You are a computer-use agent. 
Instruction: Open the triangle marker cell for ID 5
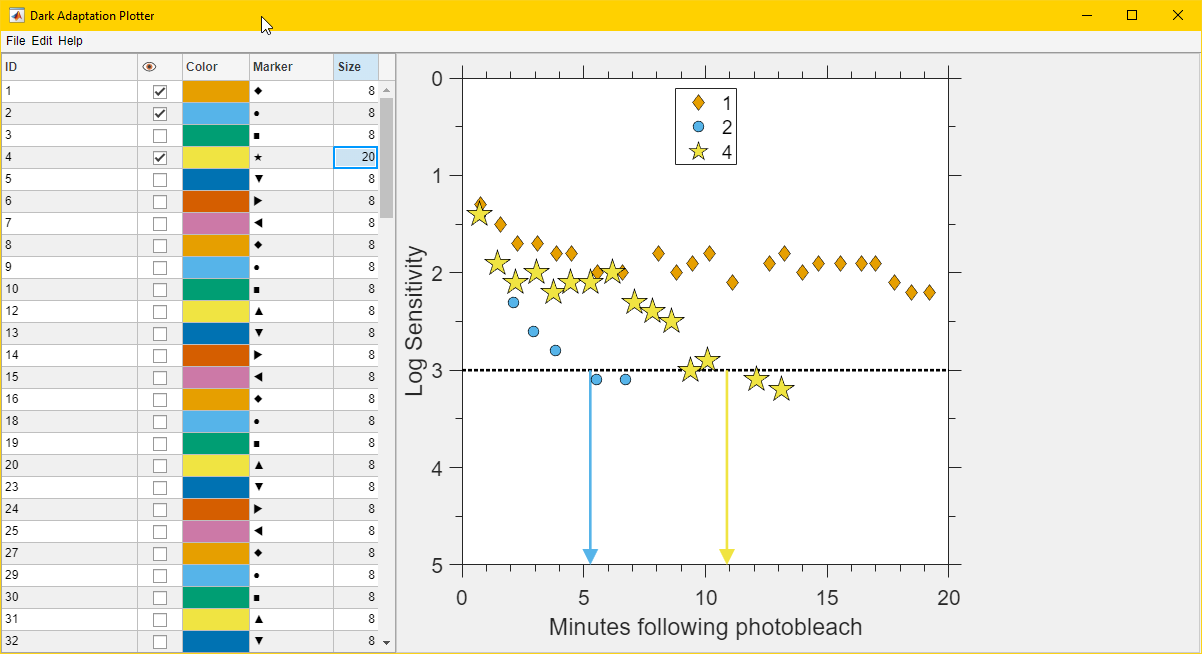291,179
